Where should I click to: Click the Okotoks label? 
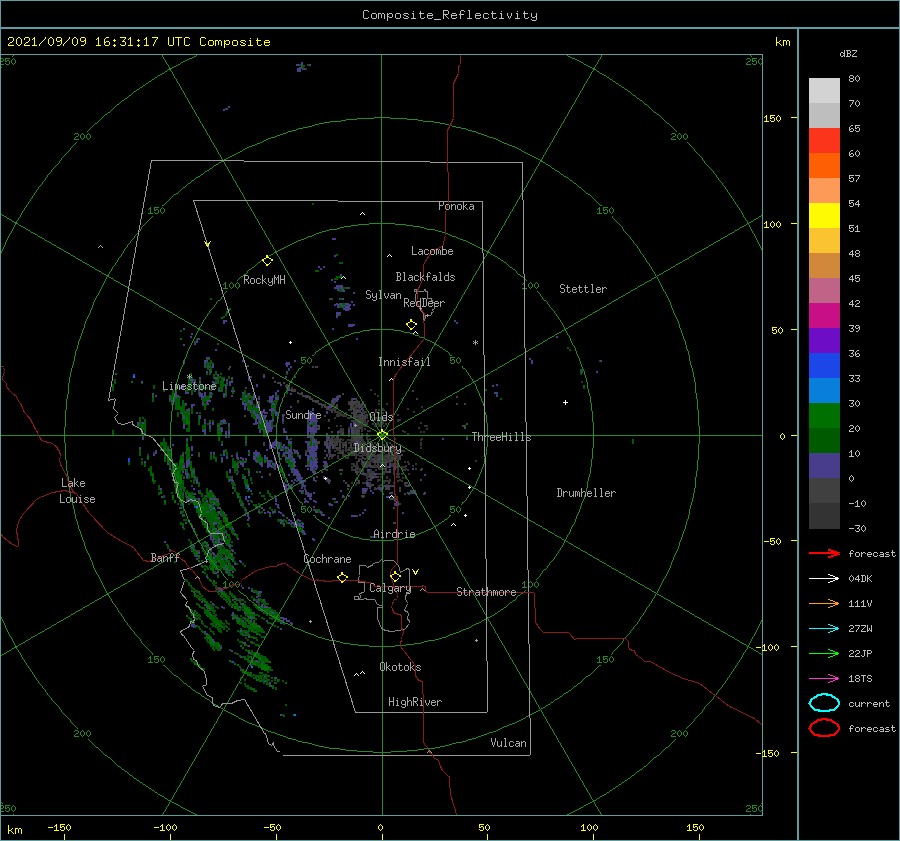click(400, 667)
